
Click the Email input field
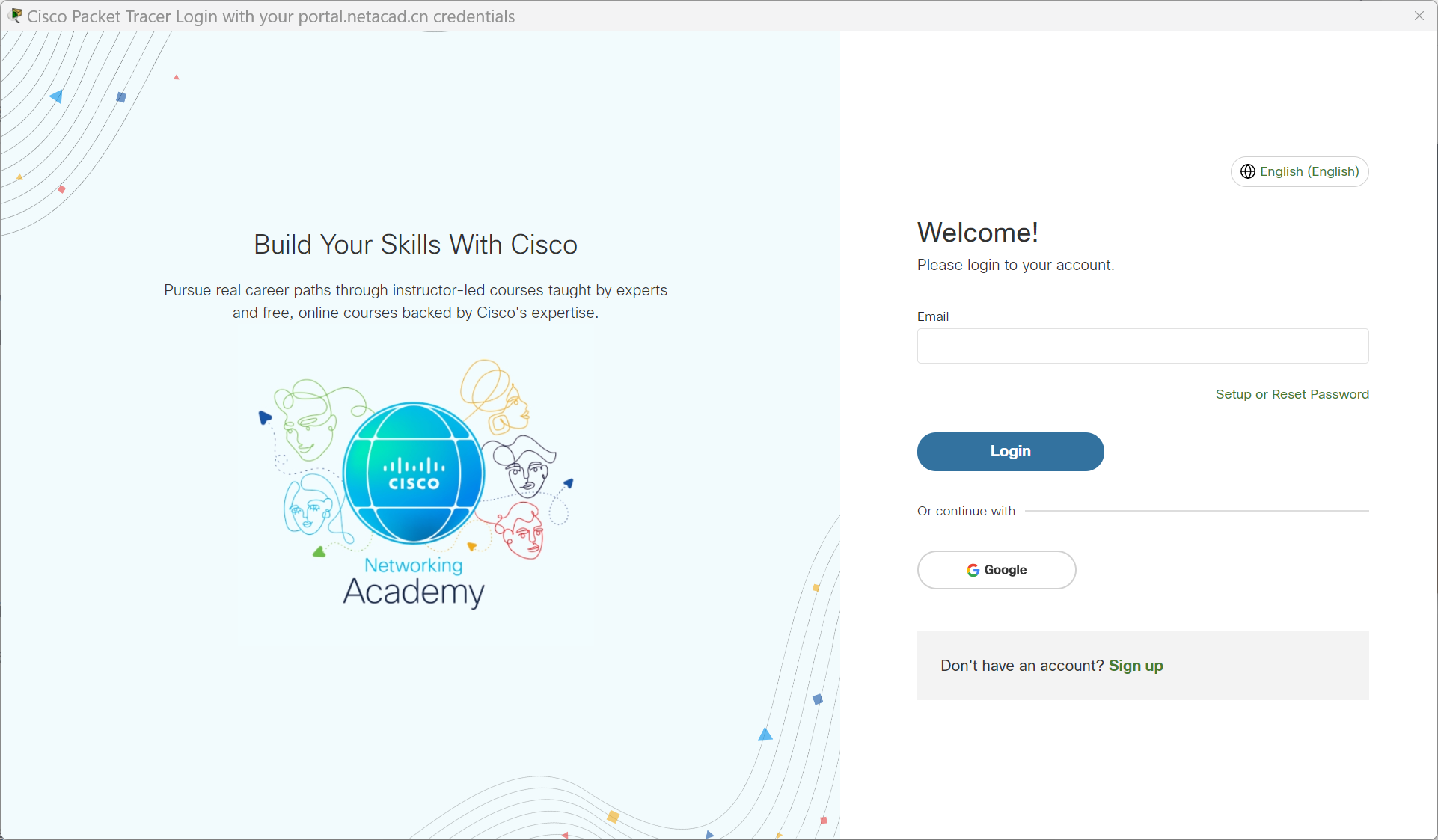pyautogui.click(x=1142, y=346)
